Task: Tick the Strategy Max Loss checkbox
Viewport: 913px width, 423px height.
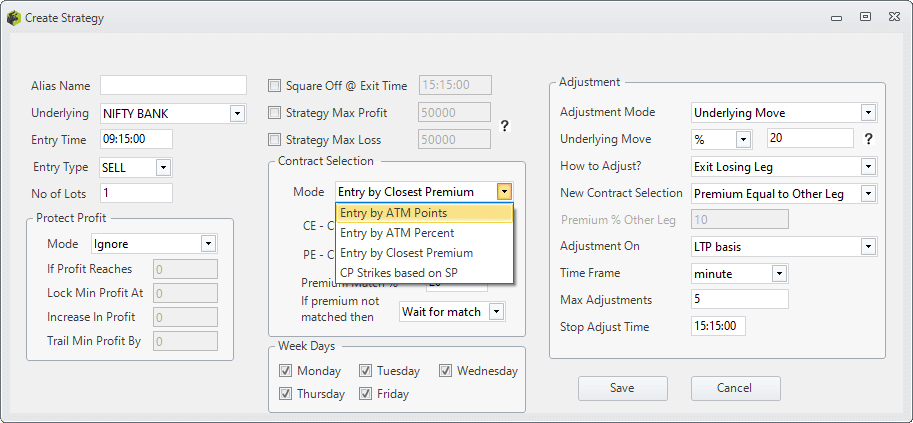Action: click(274, 139)
